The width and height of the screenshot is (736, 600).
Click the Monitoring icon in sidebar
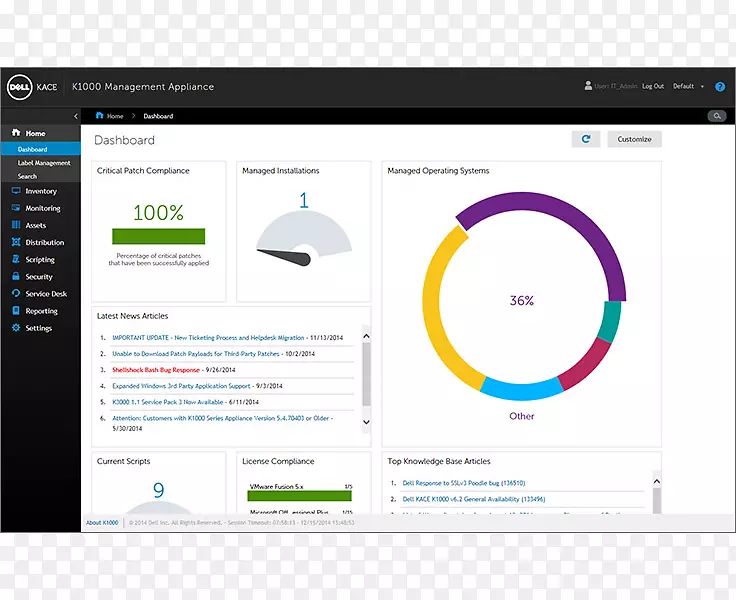tap(16, 208)
